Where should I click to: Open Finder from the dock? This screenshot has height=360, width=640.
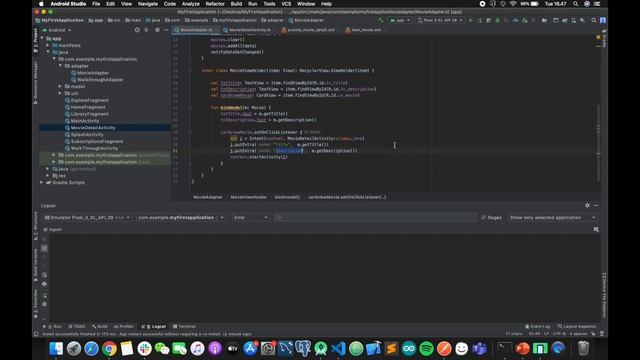click(56, 349)
